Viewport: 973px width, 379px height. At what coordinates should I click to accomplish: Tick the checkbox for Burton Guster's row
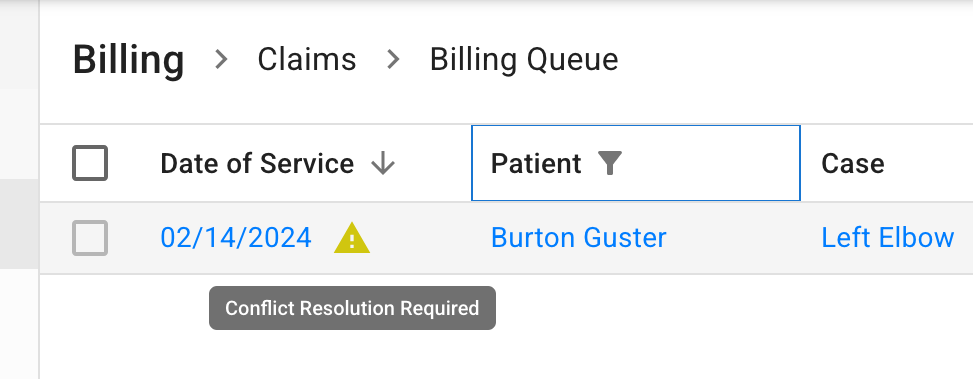click(x=90, y=238)
